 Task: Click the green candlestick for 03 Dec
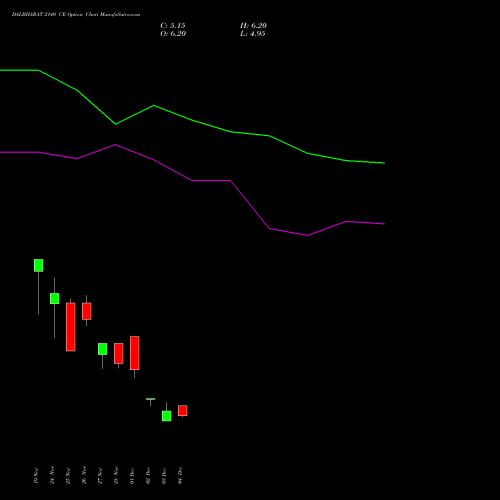click(166, 416)
